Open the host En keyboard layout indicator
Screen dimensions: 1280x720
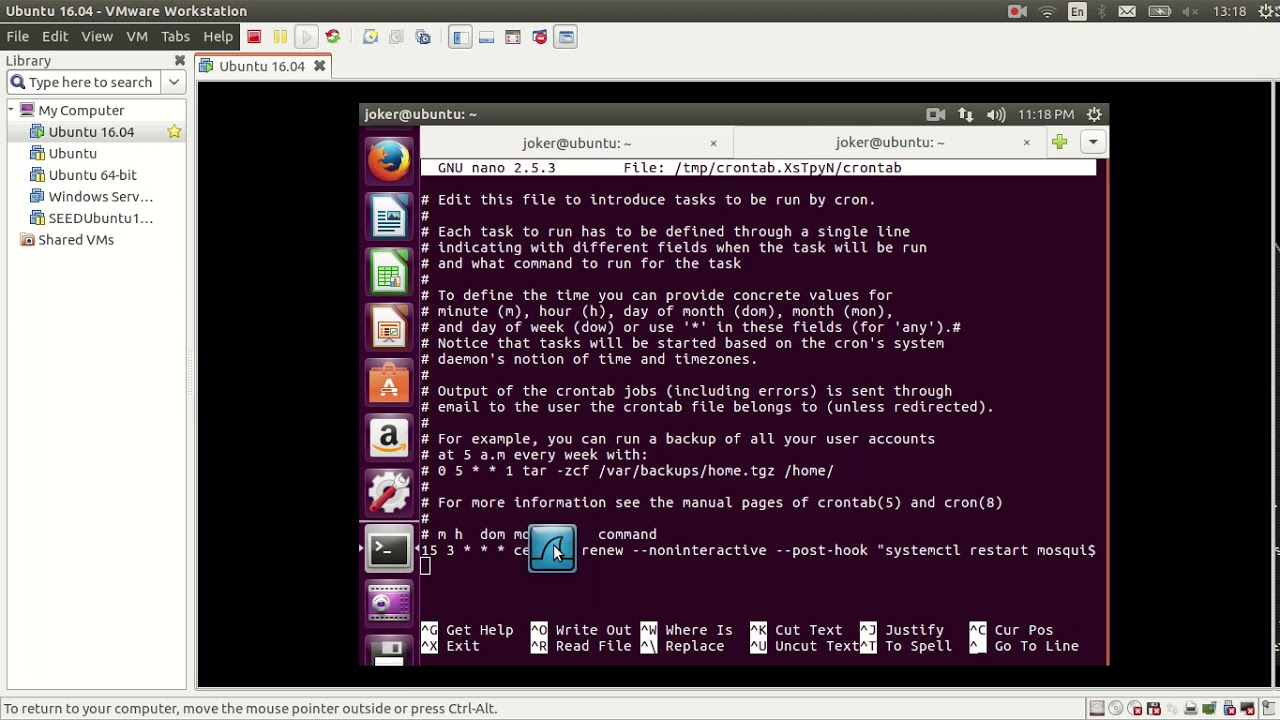[1077, 12]
